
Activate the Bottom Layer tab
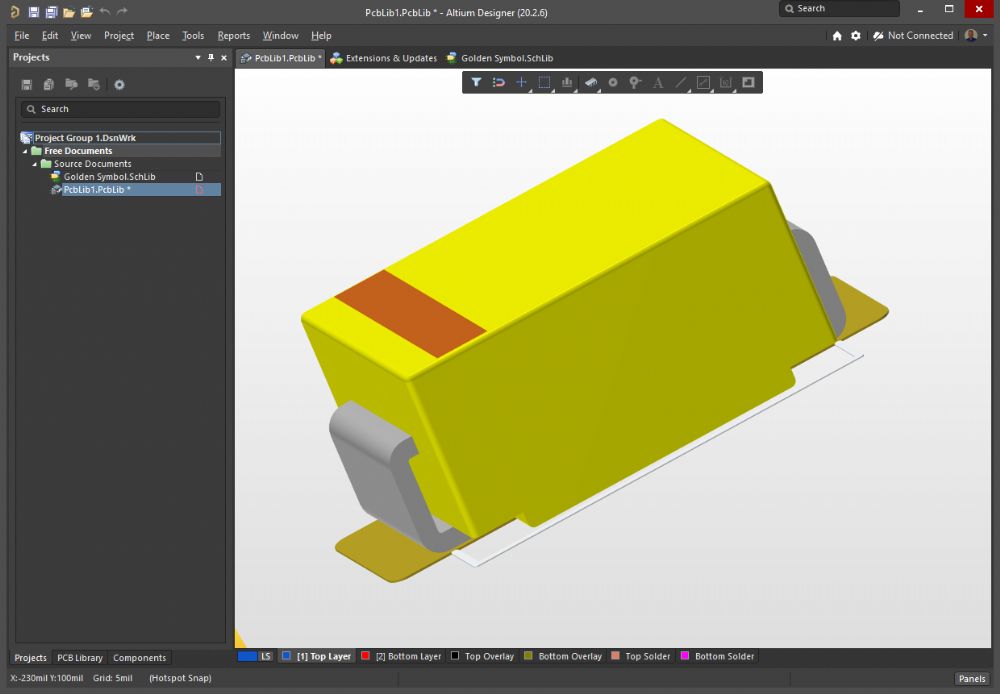tap(407, 657)
